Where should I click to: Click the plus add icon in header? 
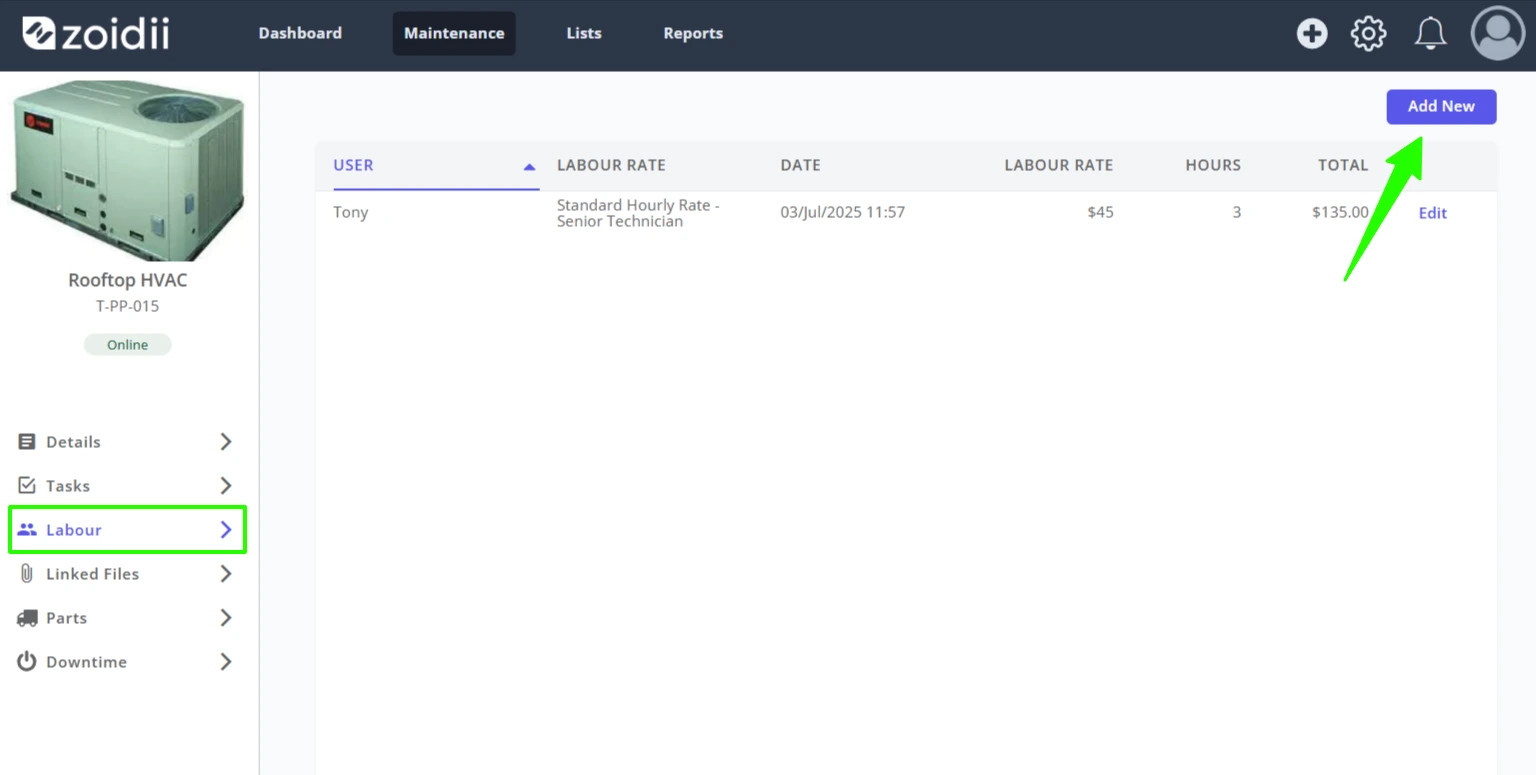click(x=1312, y=33)
